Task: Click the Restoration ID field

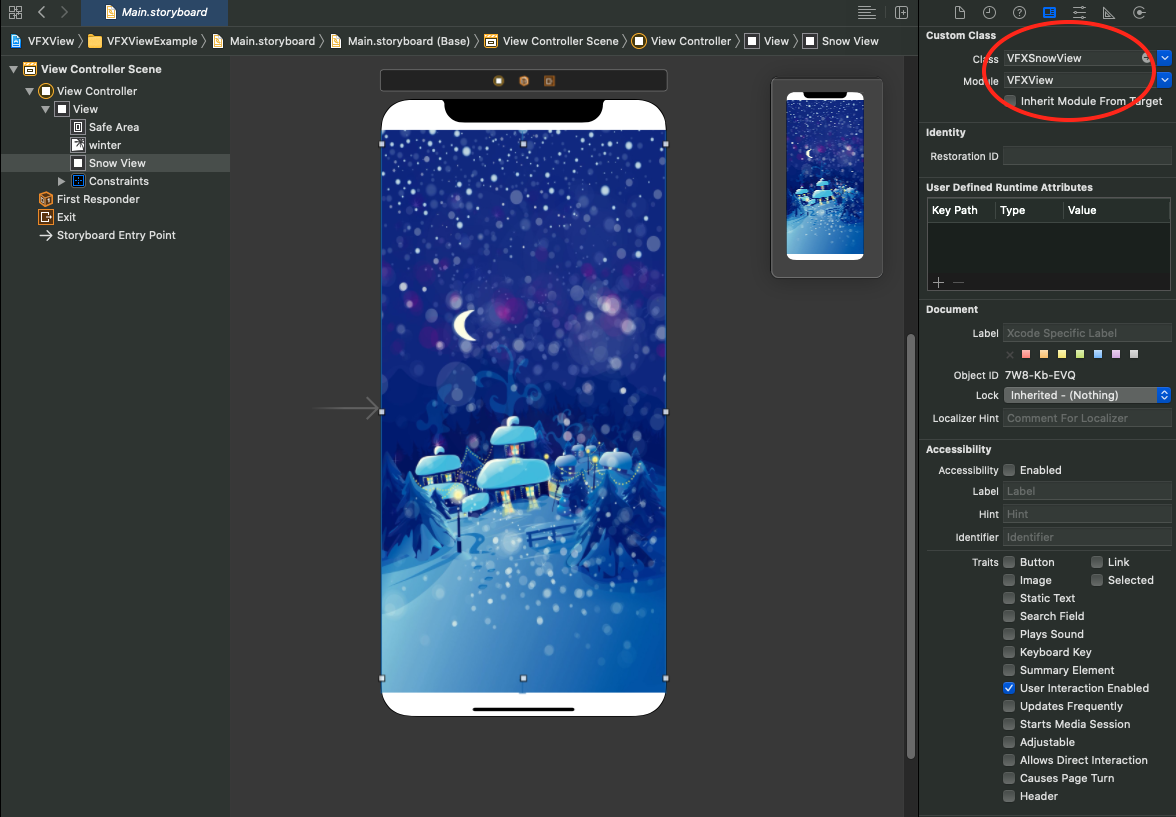Action: pos(1087,156)
